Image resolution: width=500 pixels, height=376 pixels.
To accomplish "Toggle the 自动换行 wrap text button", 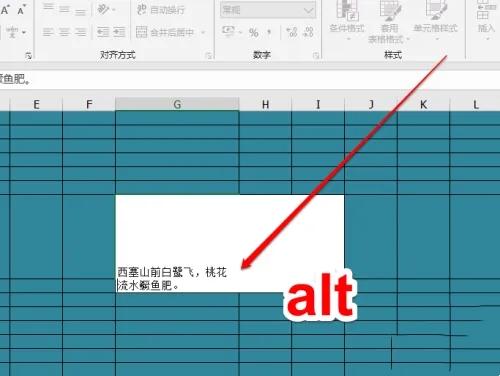I will (x=161, y=9).
